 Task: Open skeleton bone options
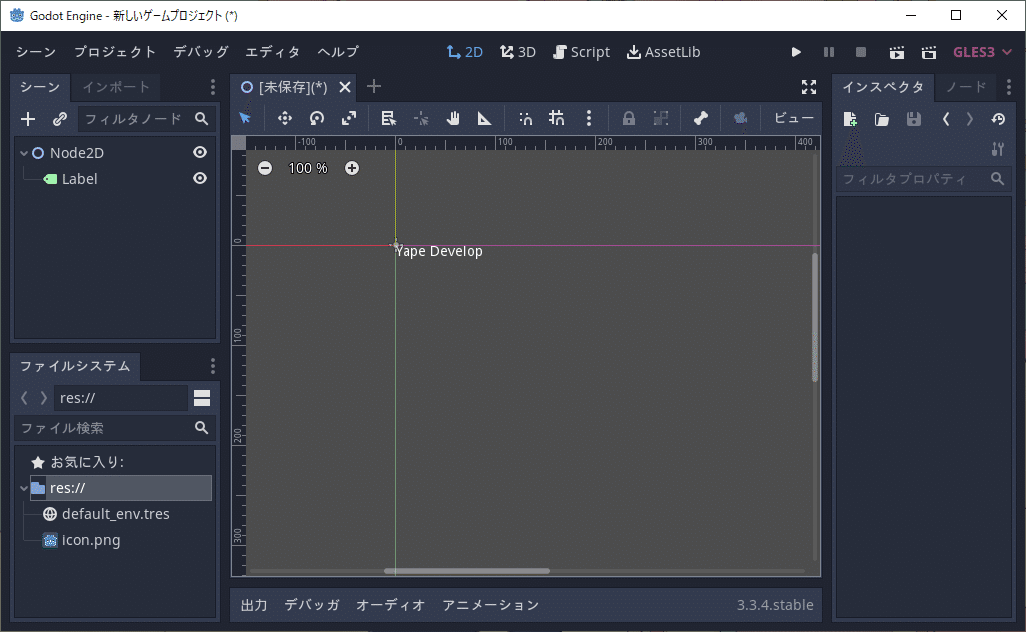[x=701, y=118]
